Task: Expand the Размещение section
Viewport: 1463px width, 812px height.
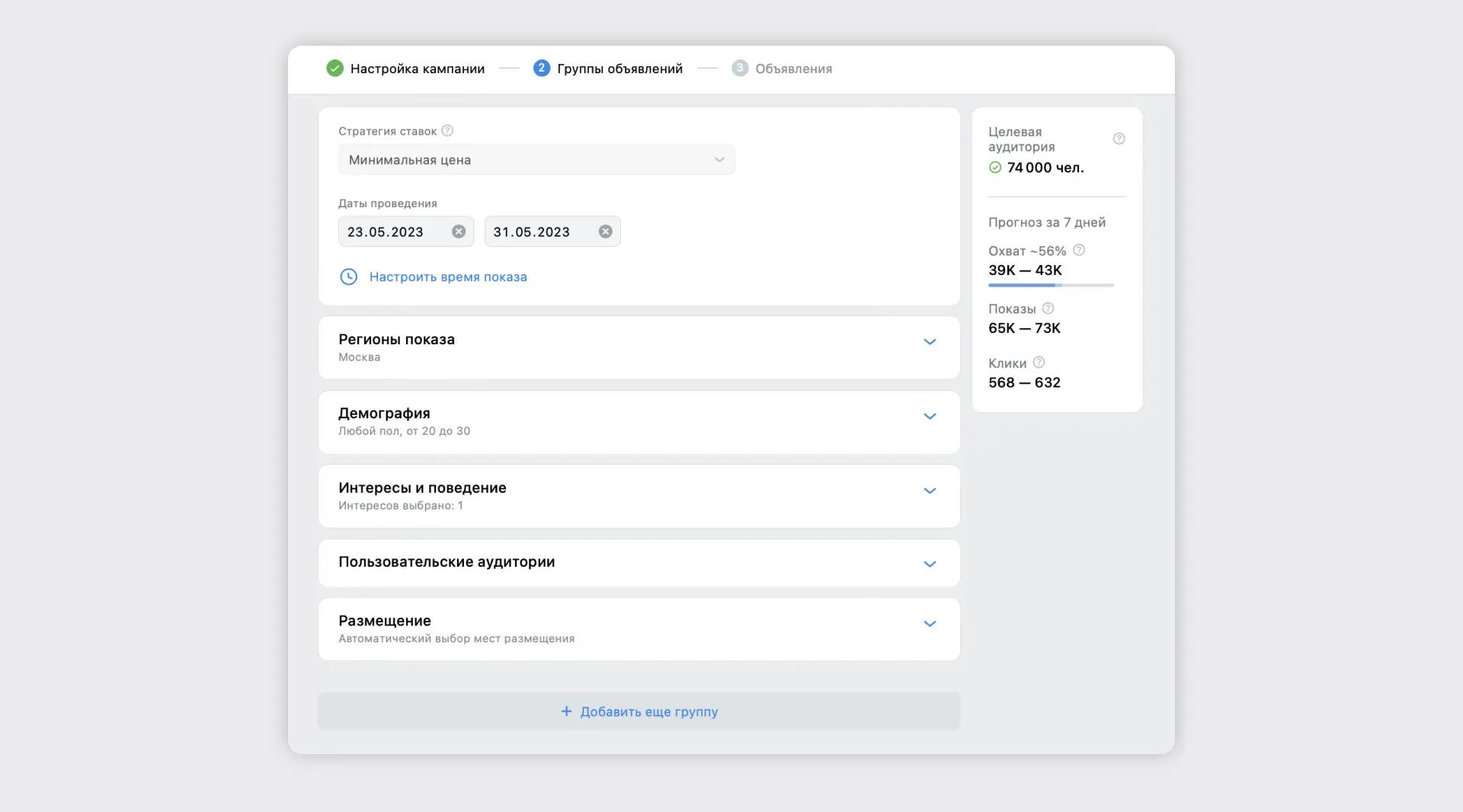Action: 930,624
